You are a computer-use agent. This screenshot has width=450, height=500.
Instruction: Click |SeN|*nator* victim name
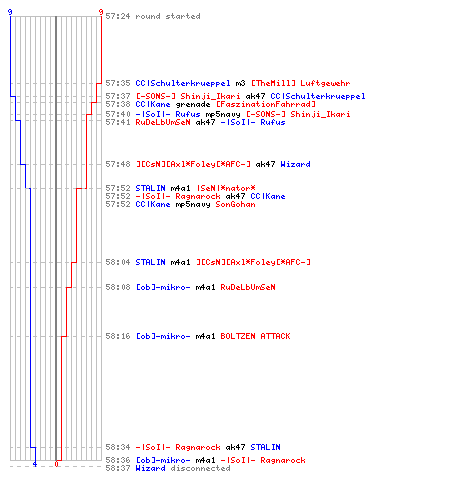pyautogui.click(x=226, y=188)
